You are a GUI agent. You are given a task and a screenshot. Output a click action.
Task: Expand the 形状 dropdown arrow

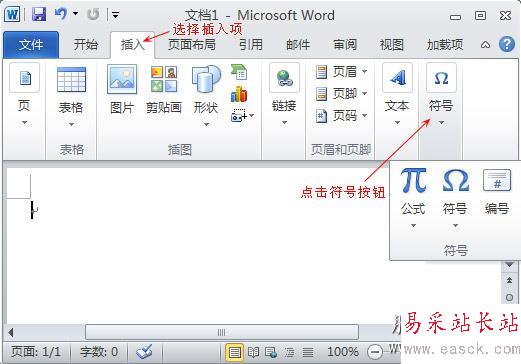206,125
